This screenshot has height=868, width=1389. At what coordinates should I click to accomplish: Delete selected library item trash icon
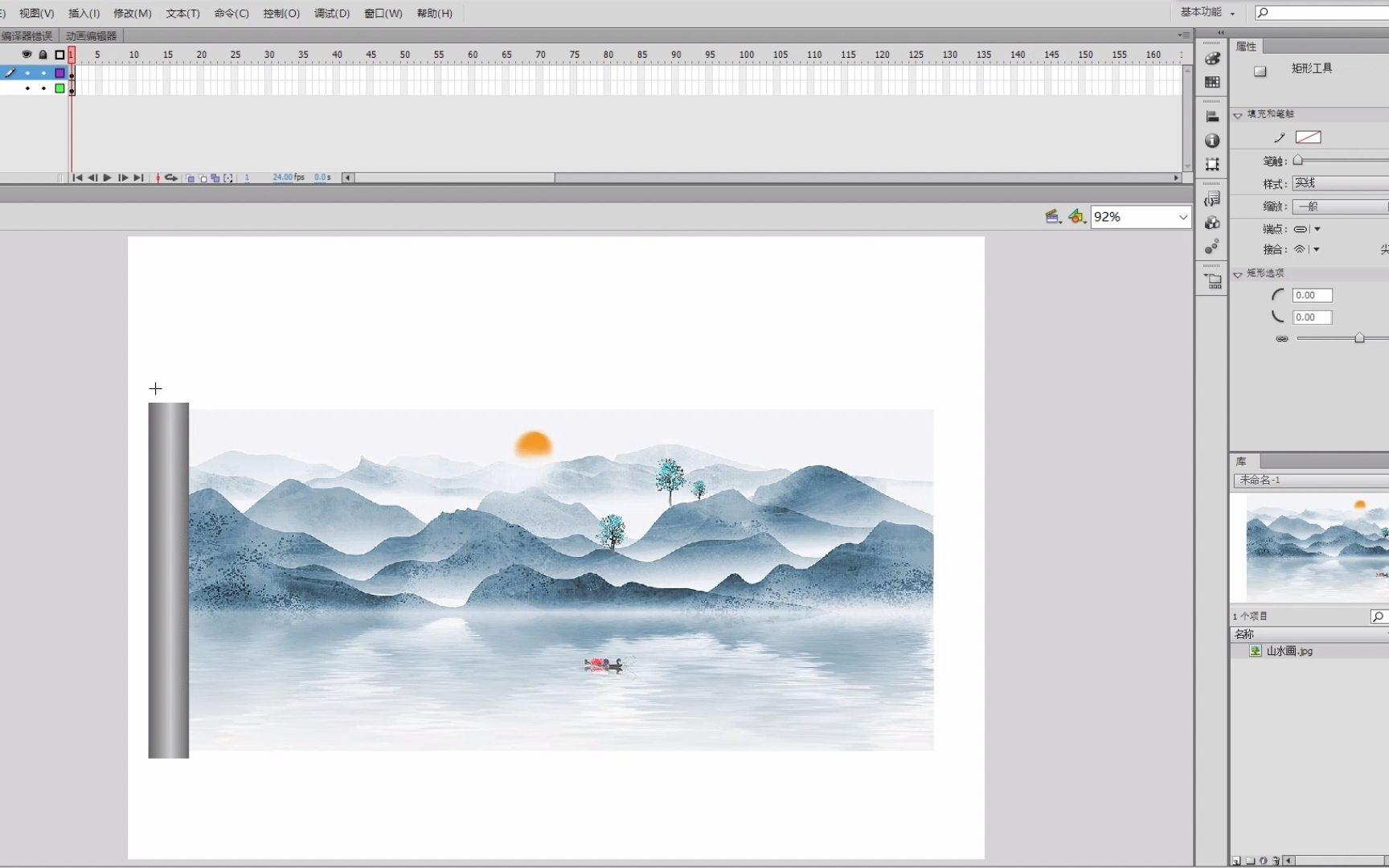tap(1276, 861)
